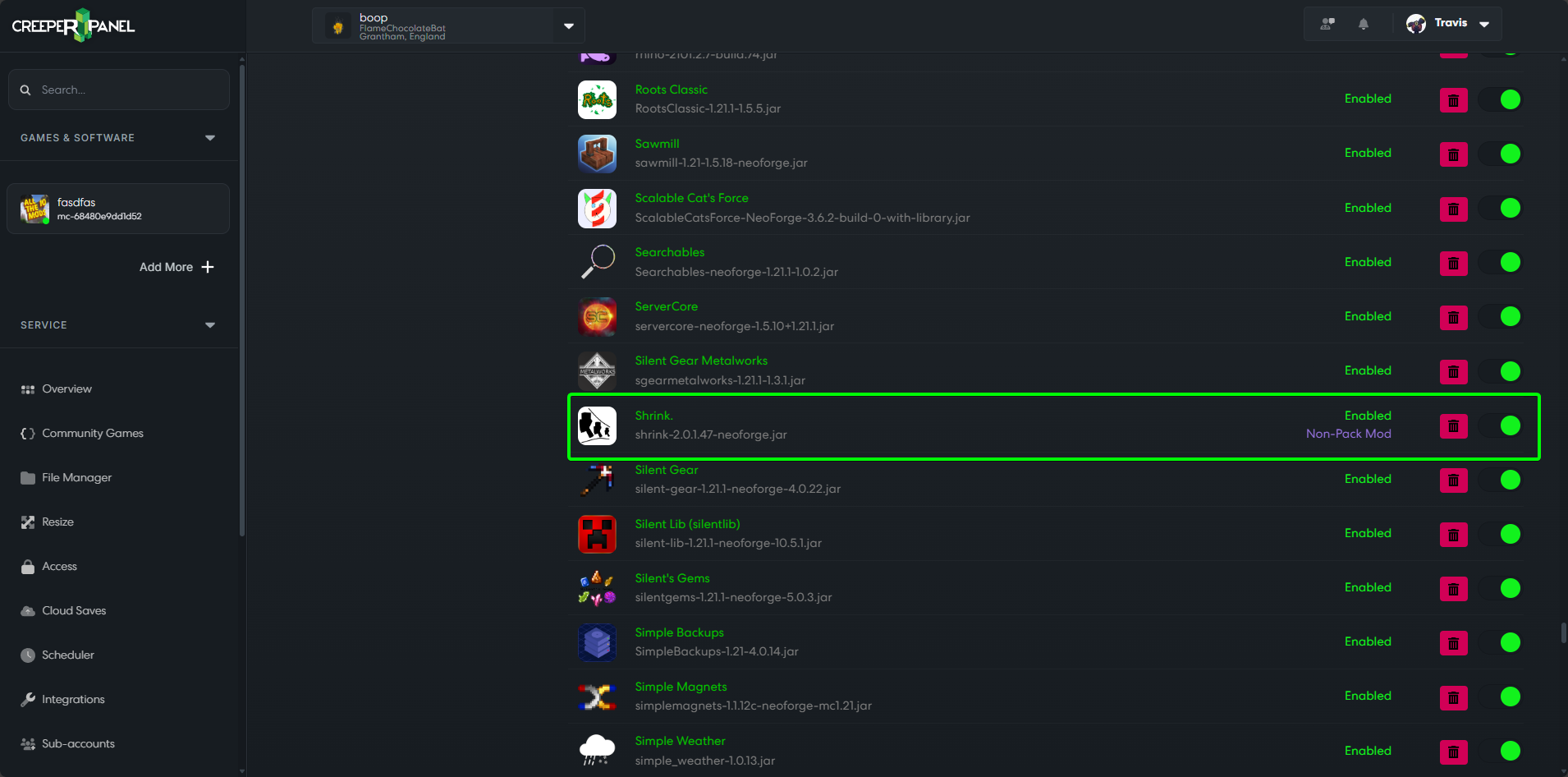
Task: Click silentgems-1.21.1-neoforge-5.0.3.jar filename
Action: click(x=733, y=597)
